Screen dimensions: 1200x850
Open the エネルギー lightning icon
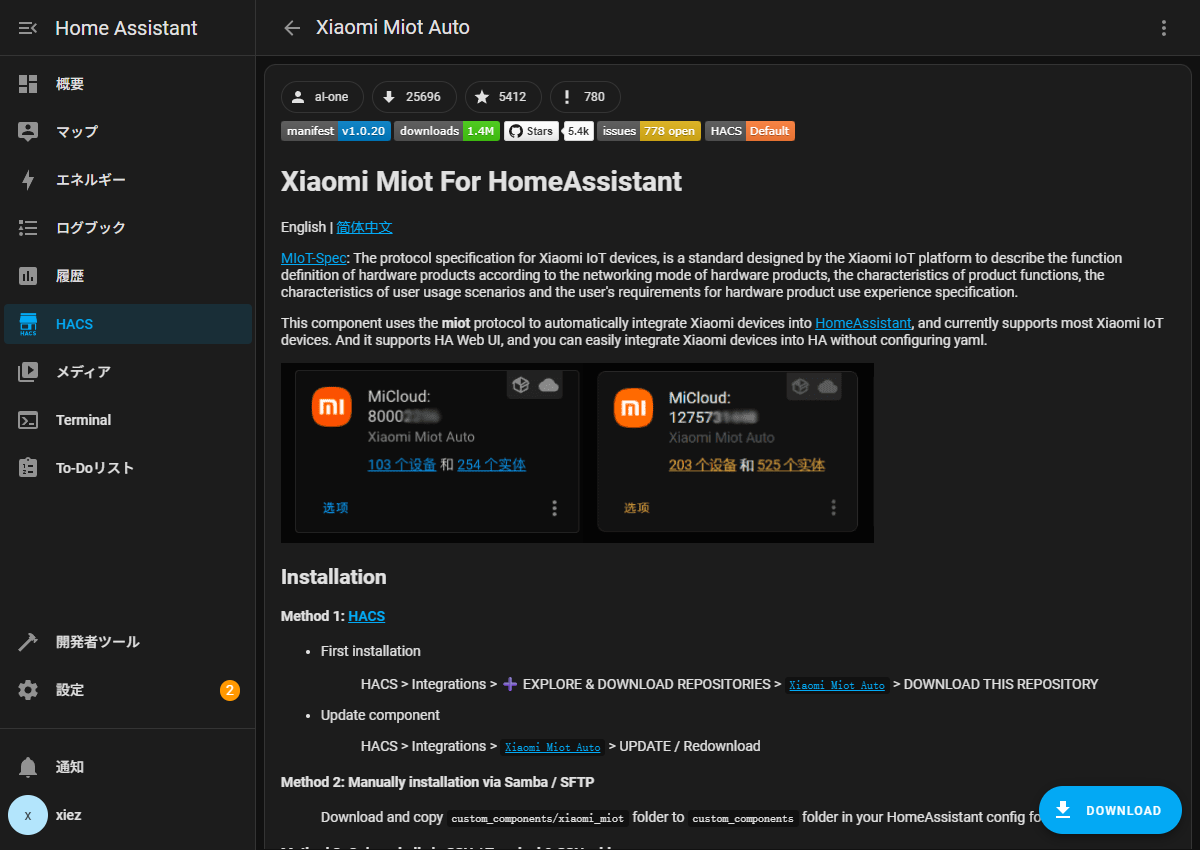pyautogui.click(x=28, y=180)
